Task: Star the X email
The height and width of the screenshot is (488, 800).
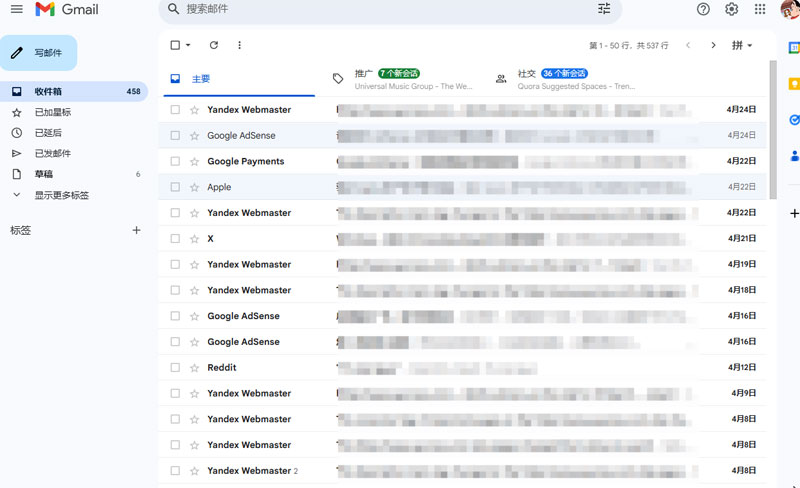Action: 194,239
